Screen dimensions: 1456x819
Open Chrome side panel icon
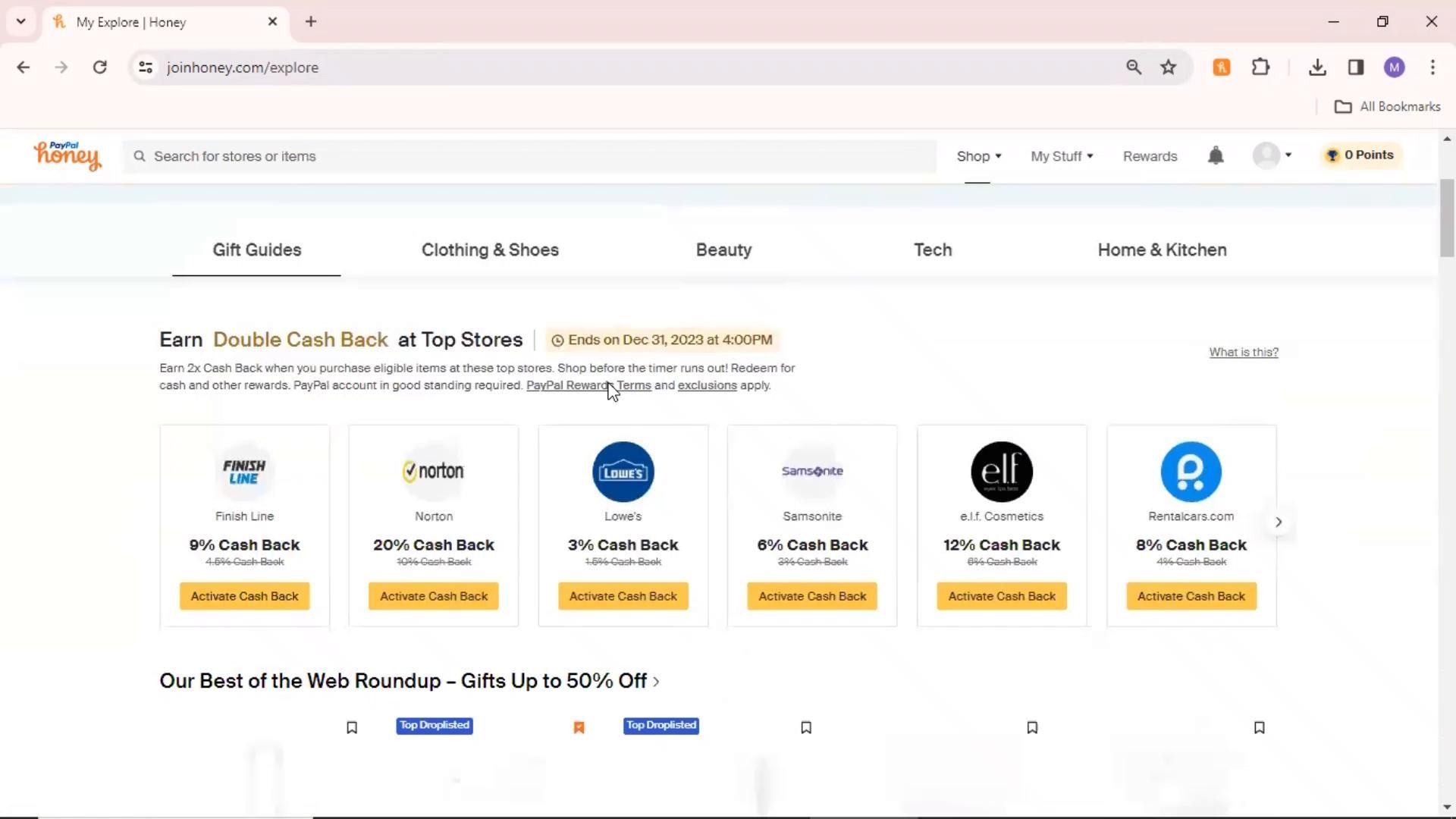[x=1356, y=67]
